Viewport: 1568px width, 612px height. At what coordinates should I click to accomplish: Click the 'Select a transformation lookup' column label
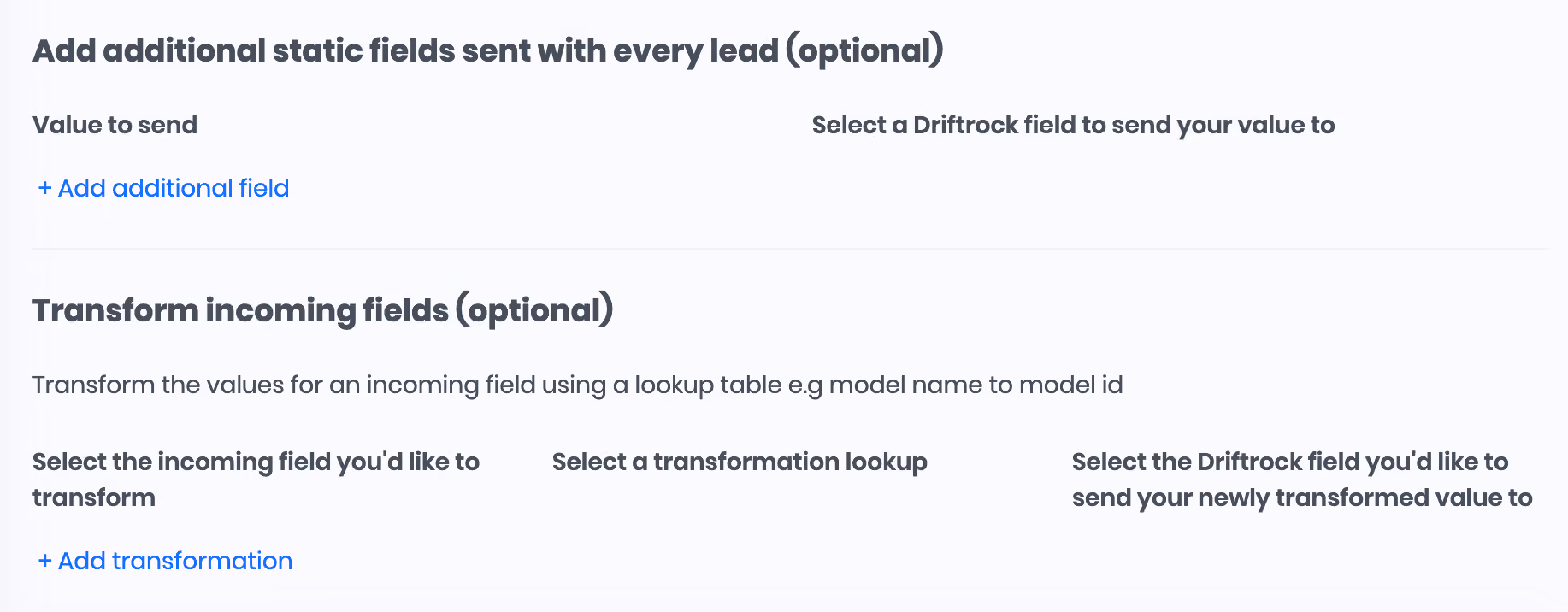pyautogui.click(x=740, y=462)
